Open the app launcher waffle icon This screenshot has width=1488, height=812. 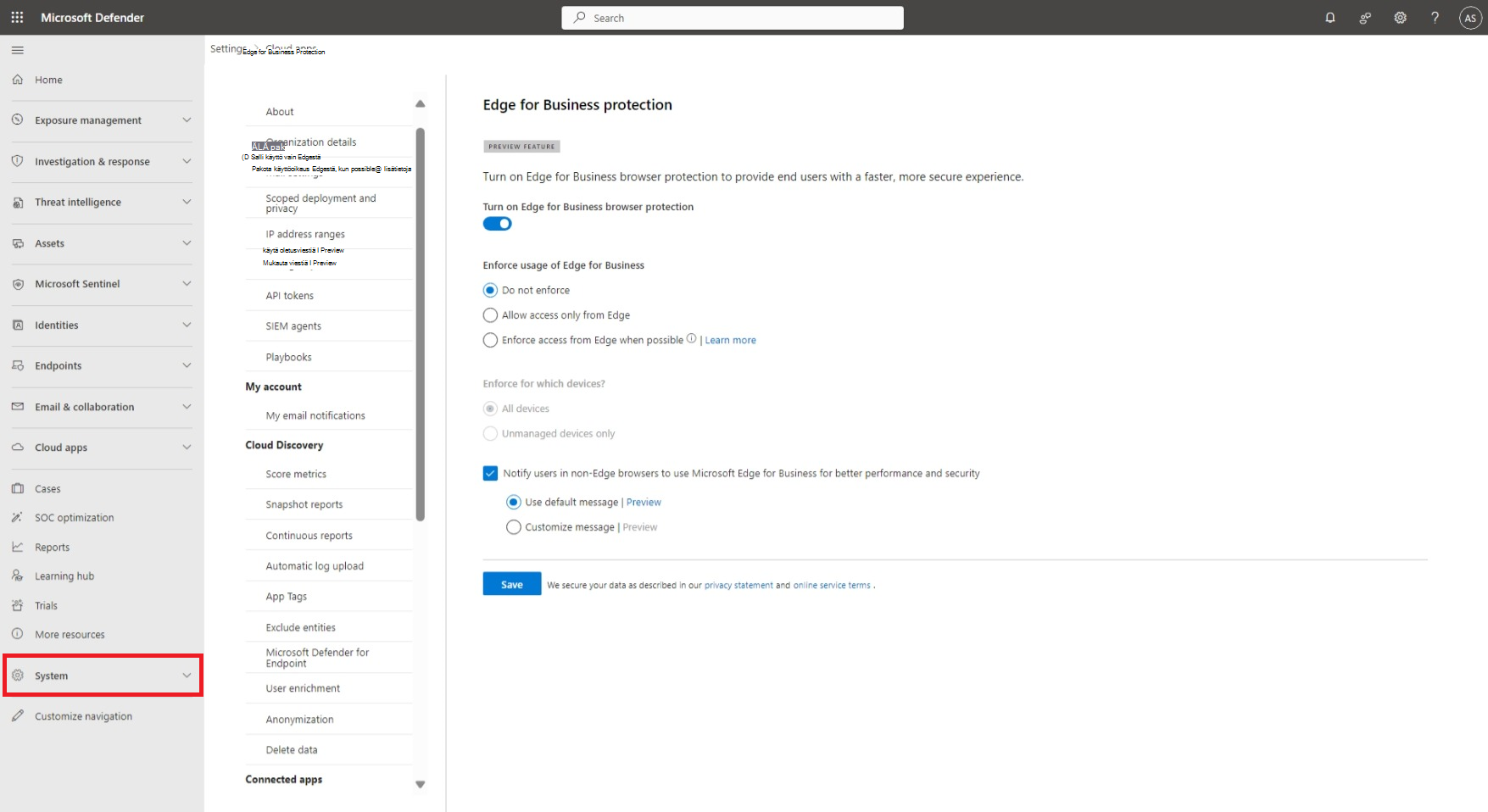17,17
